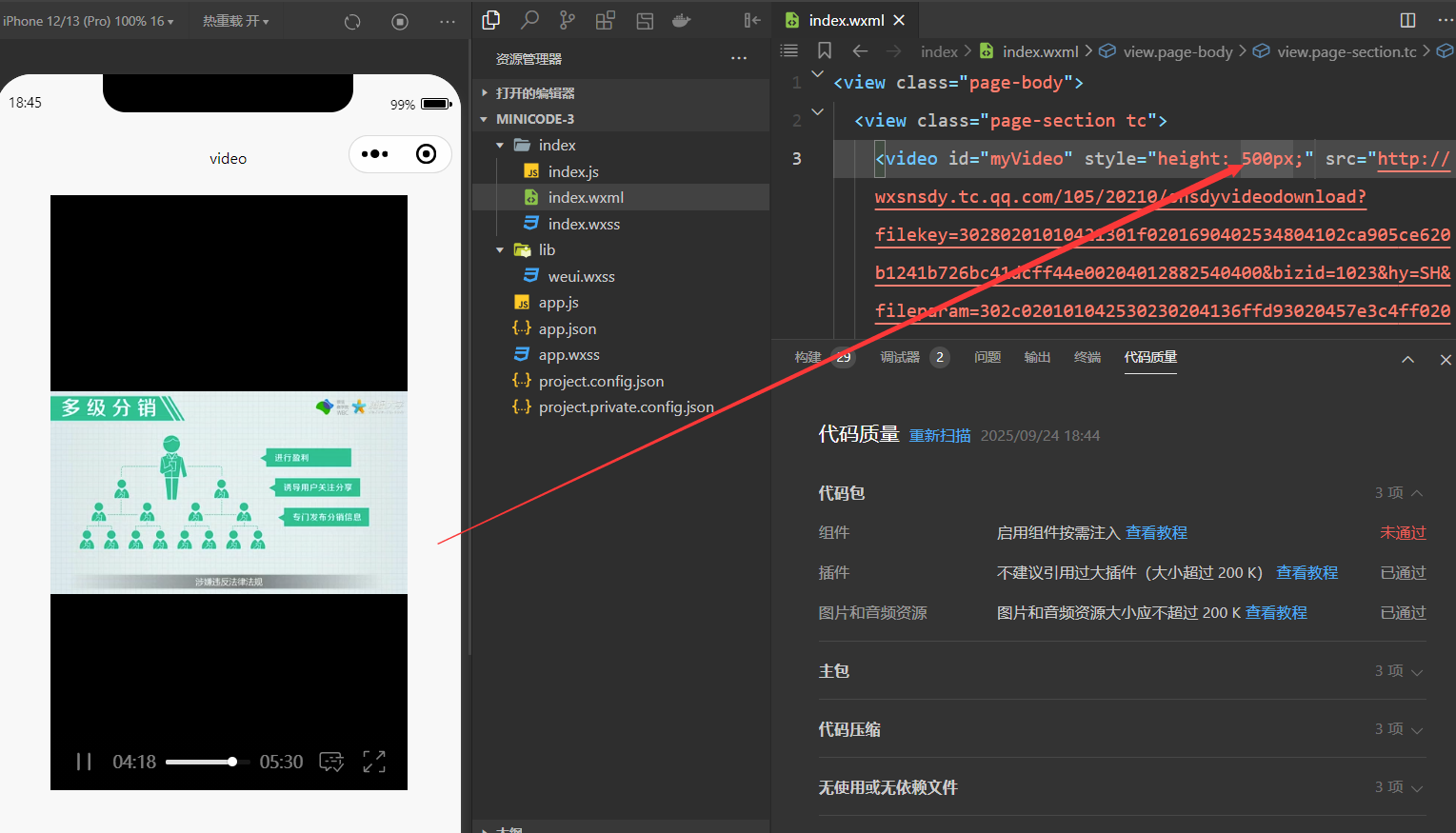The width and height of the screenshot is (1456, 833).
Task: Navigate back with the left arrow
Action: 860,51
